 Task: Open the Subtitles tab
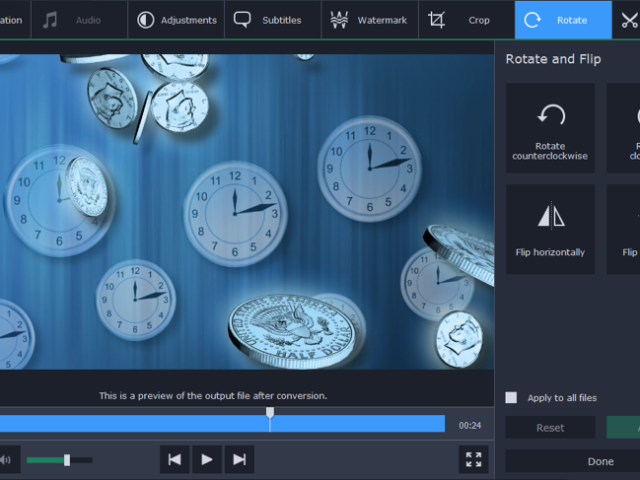point(273,20)
